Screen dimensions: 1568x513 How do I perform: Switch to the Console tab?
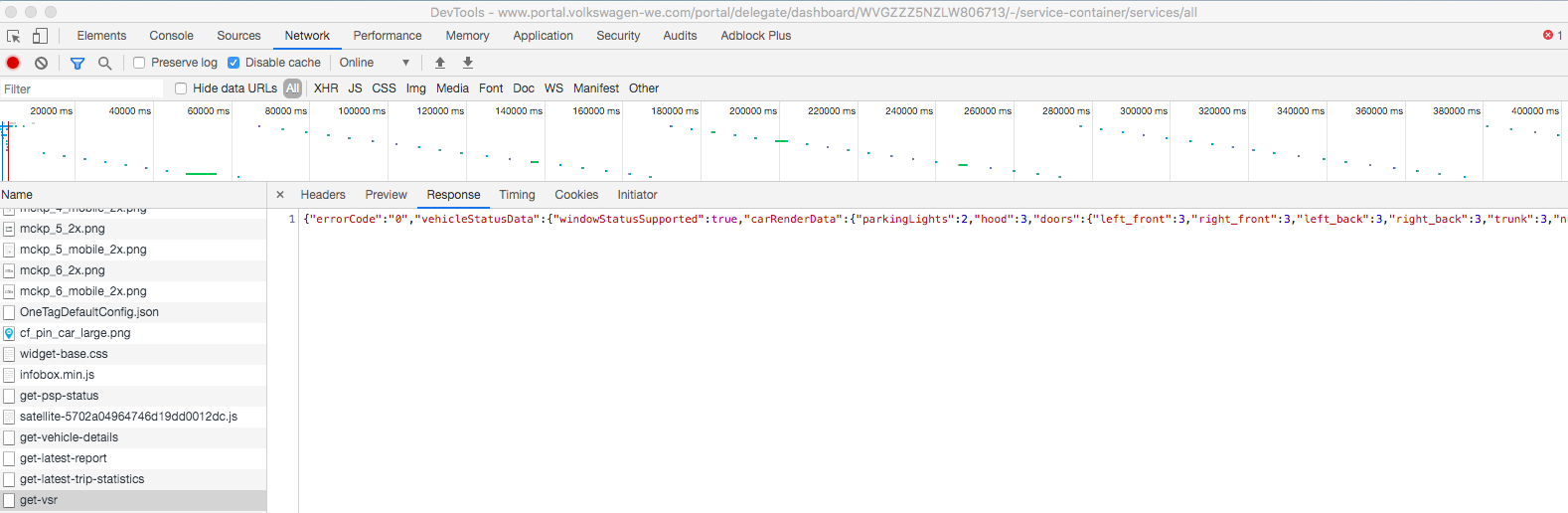pyautogui.click(x=171, y=36)
